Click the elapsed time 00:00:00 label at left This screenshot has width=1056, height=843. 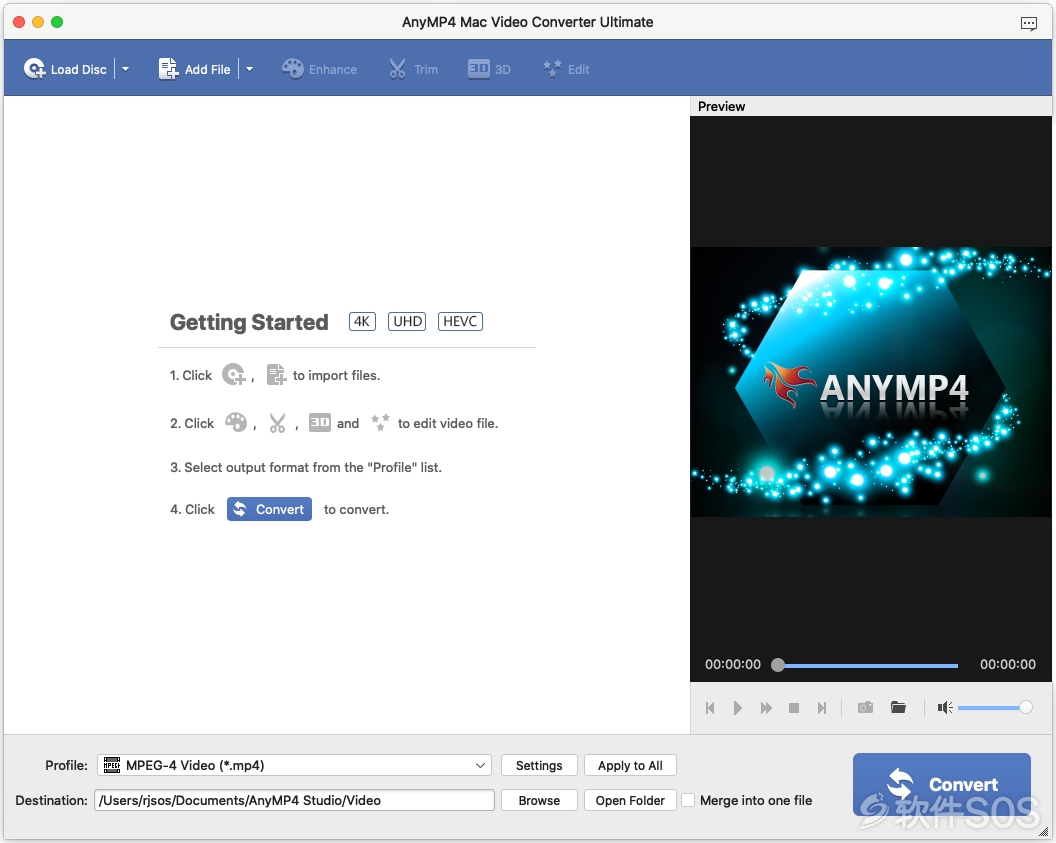[x=733, y=665]
